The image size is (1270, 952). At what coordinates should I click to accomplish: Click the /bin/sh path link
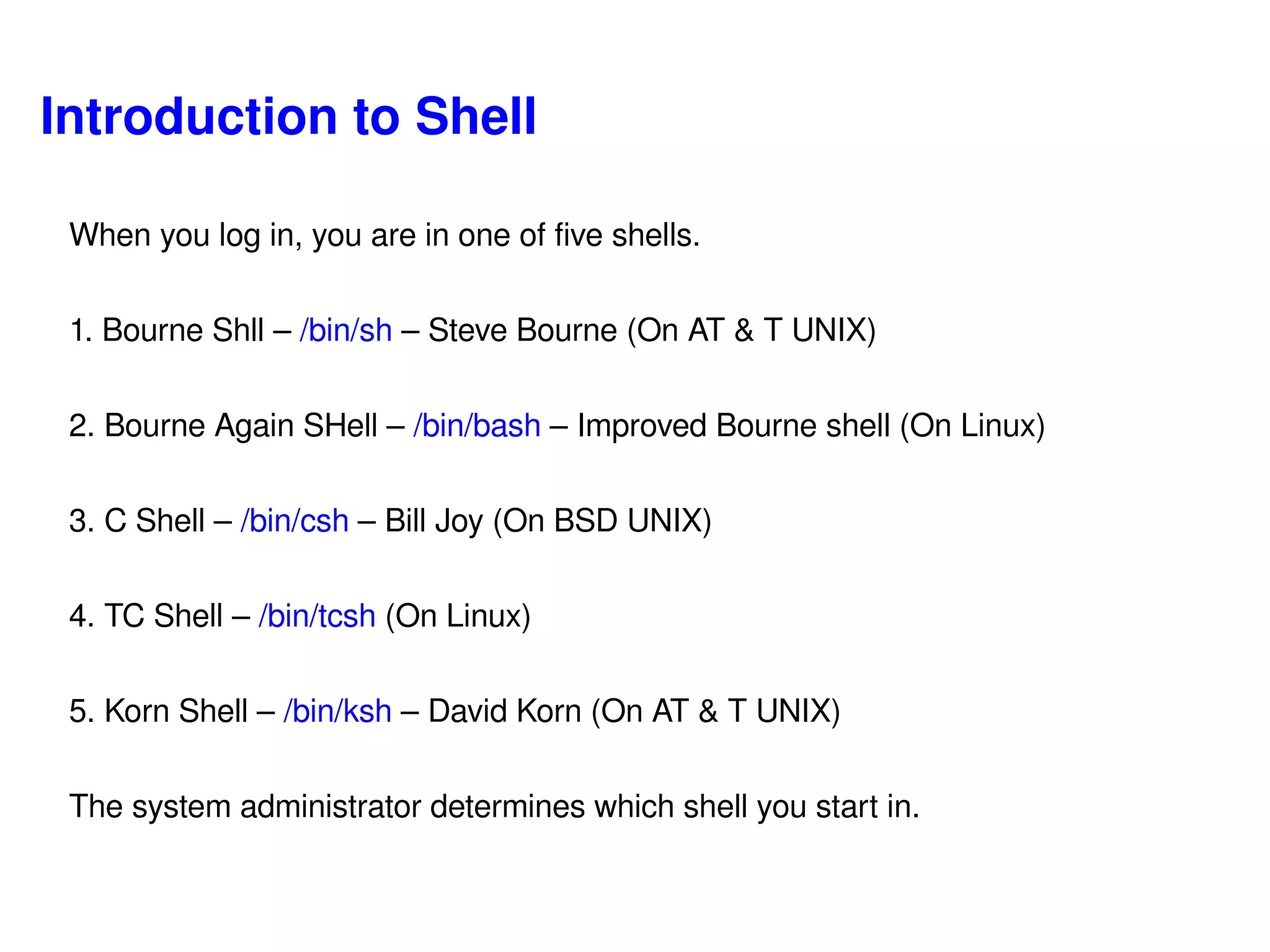[x=345, y=331]
